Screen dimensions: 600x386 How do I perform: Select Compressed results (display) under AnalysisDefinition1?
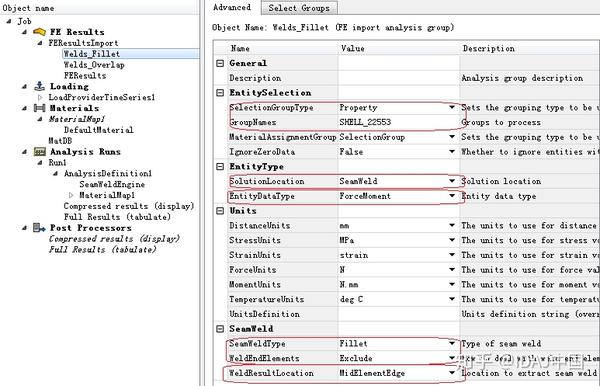129,206
